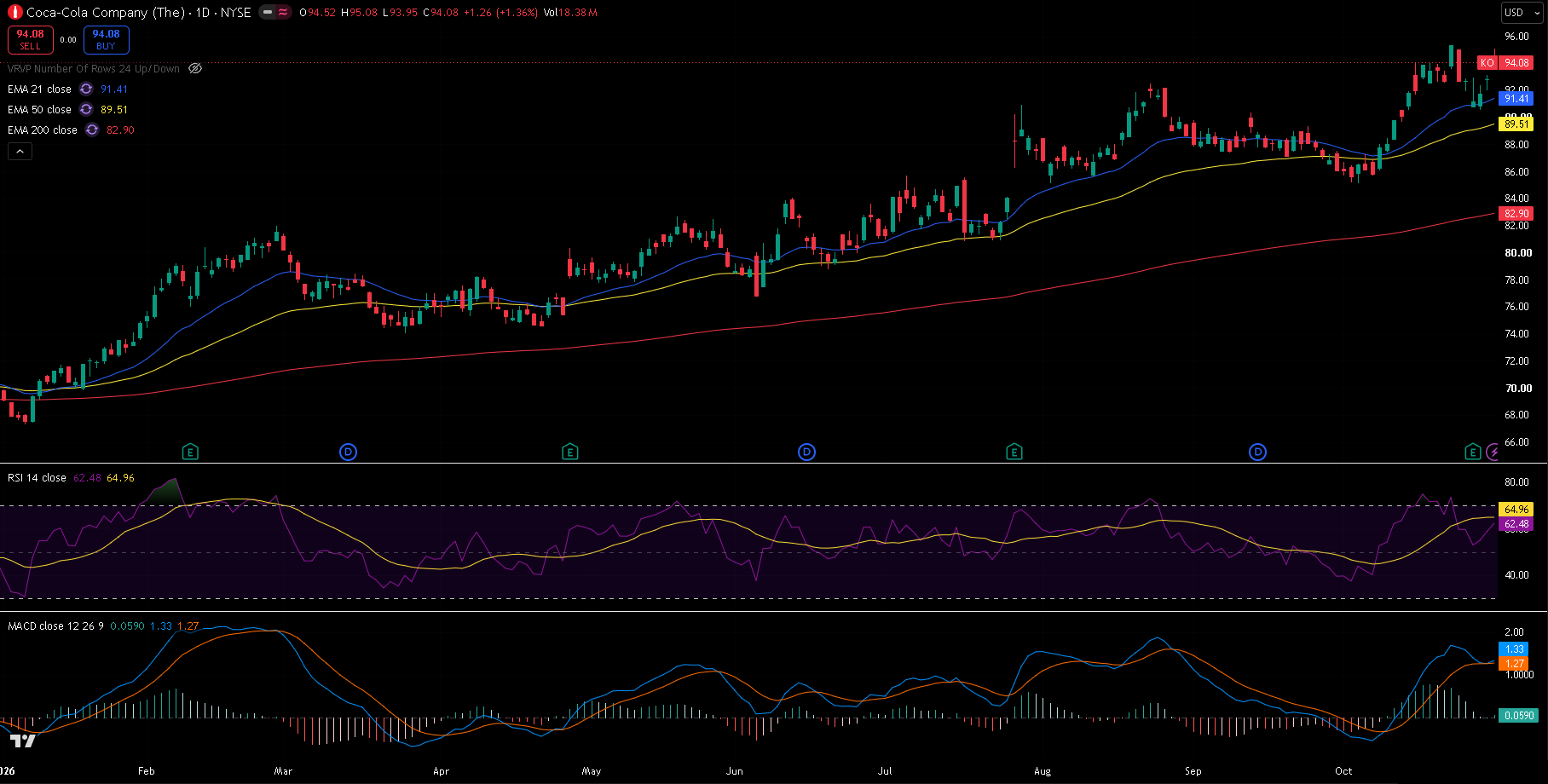Open the late-October earnings E marker
The width and height of the screenshot is (1548, 784).
coord(1472,452)
